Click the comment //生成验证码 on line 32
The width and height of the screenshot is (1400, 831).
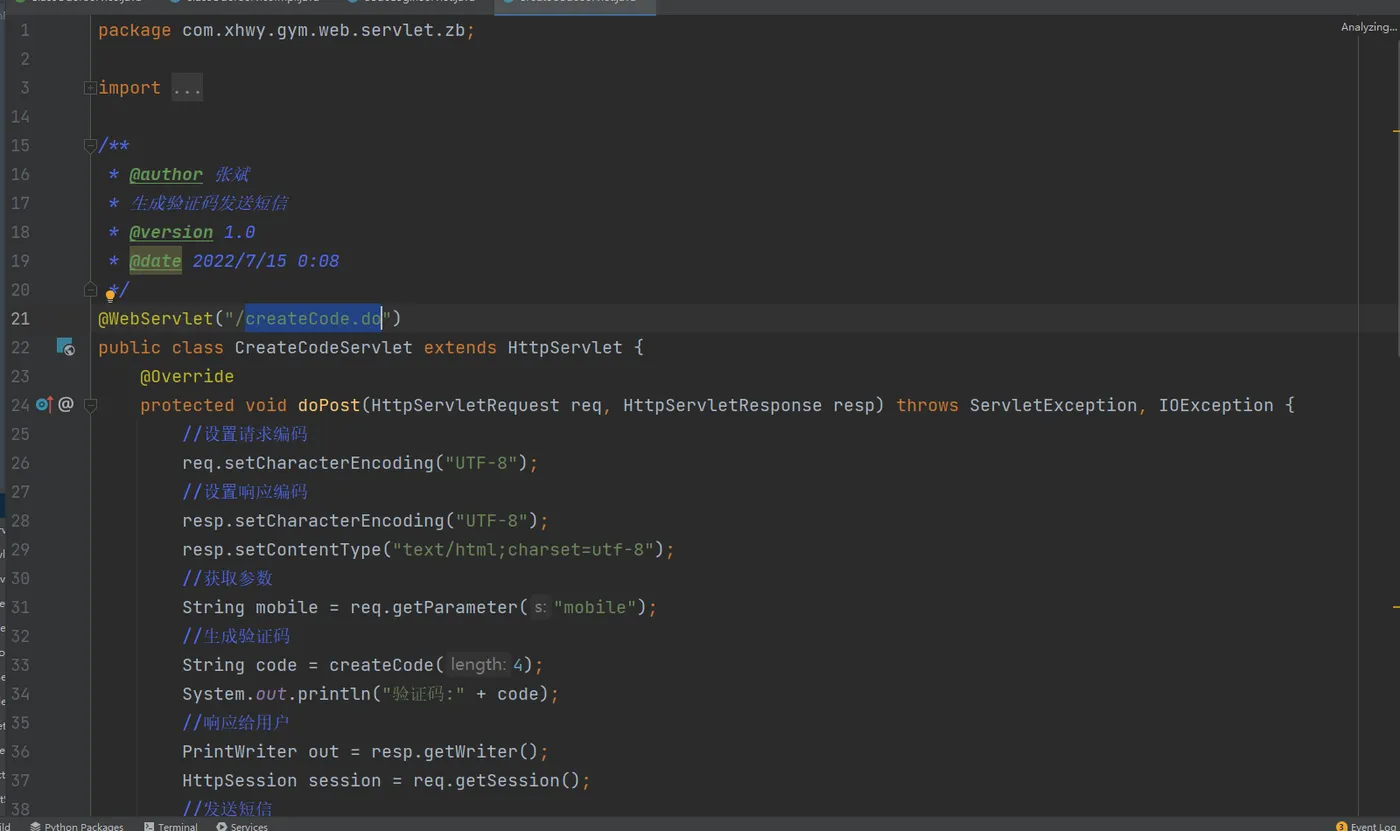[x=236, y=637]
